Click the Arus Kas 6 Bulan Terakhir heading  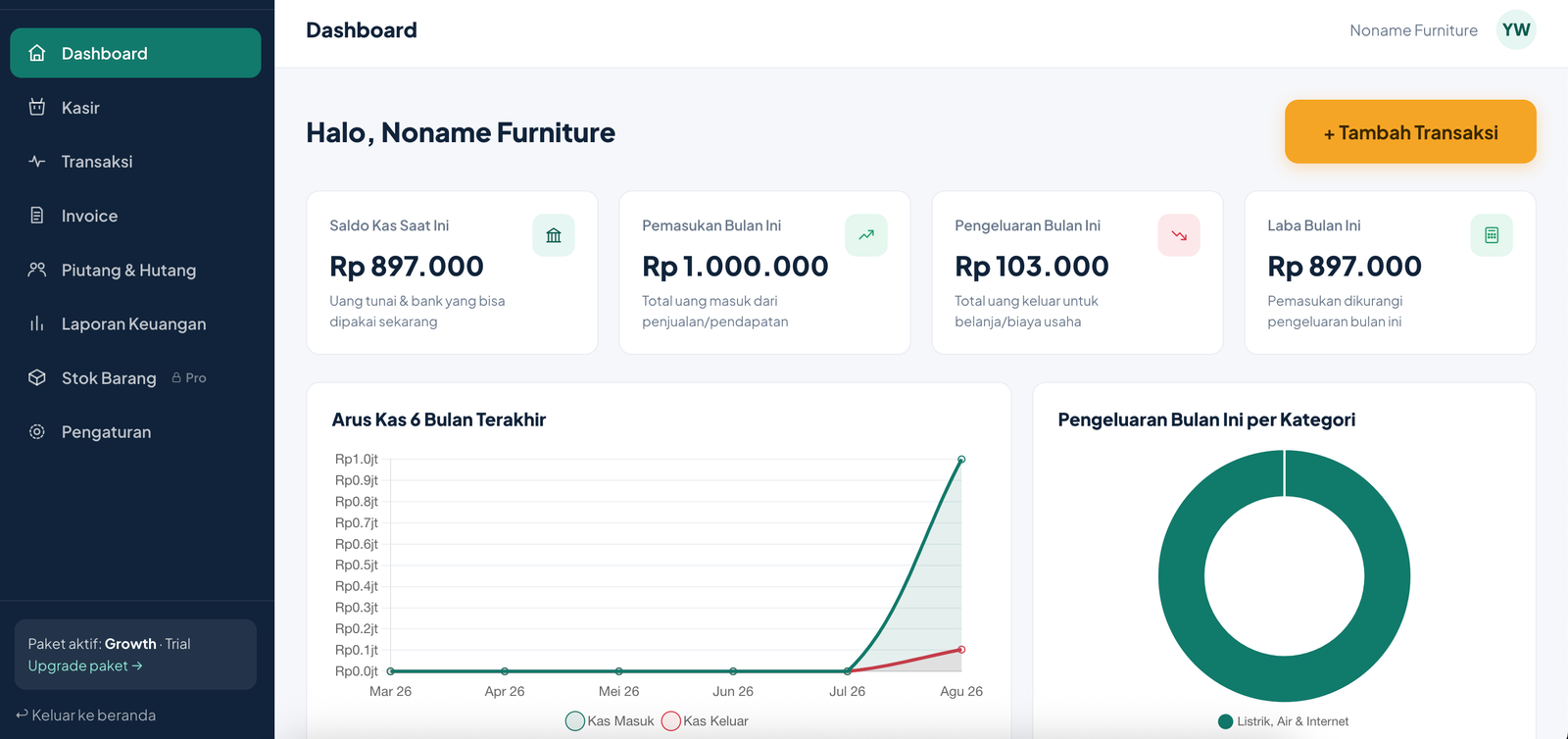(439, 419)
